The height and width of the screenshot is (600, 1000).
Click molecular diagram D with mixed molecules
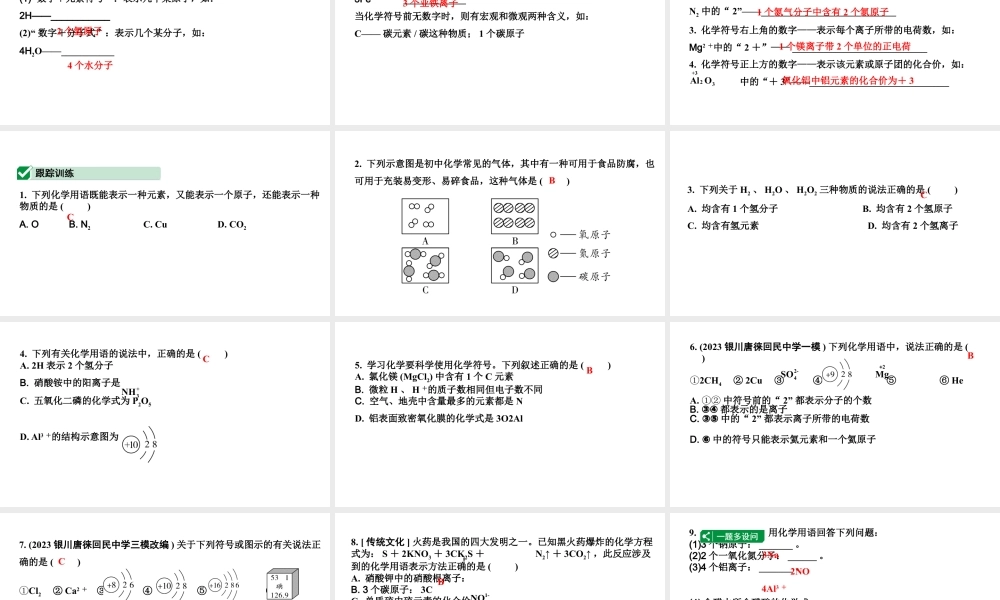tap(515, 266)
